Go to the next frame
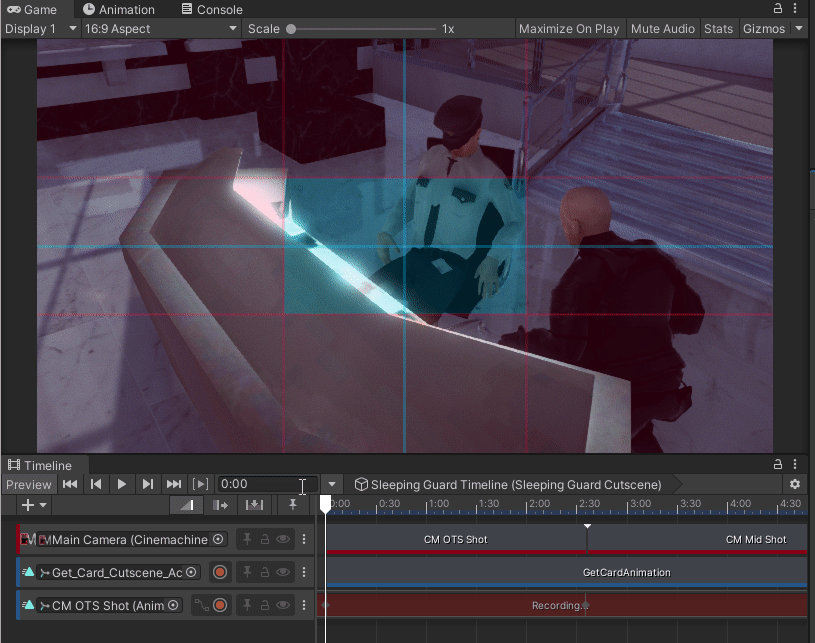The width and height of the screenshot is (815, 643). pyautogui.click(x=148, y=484)
